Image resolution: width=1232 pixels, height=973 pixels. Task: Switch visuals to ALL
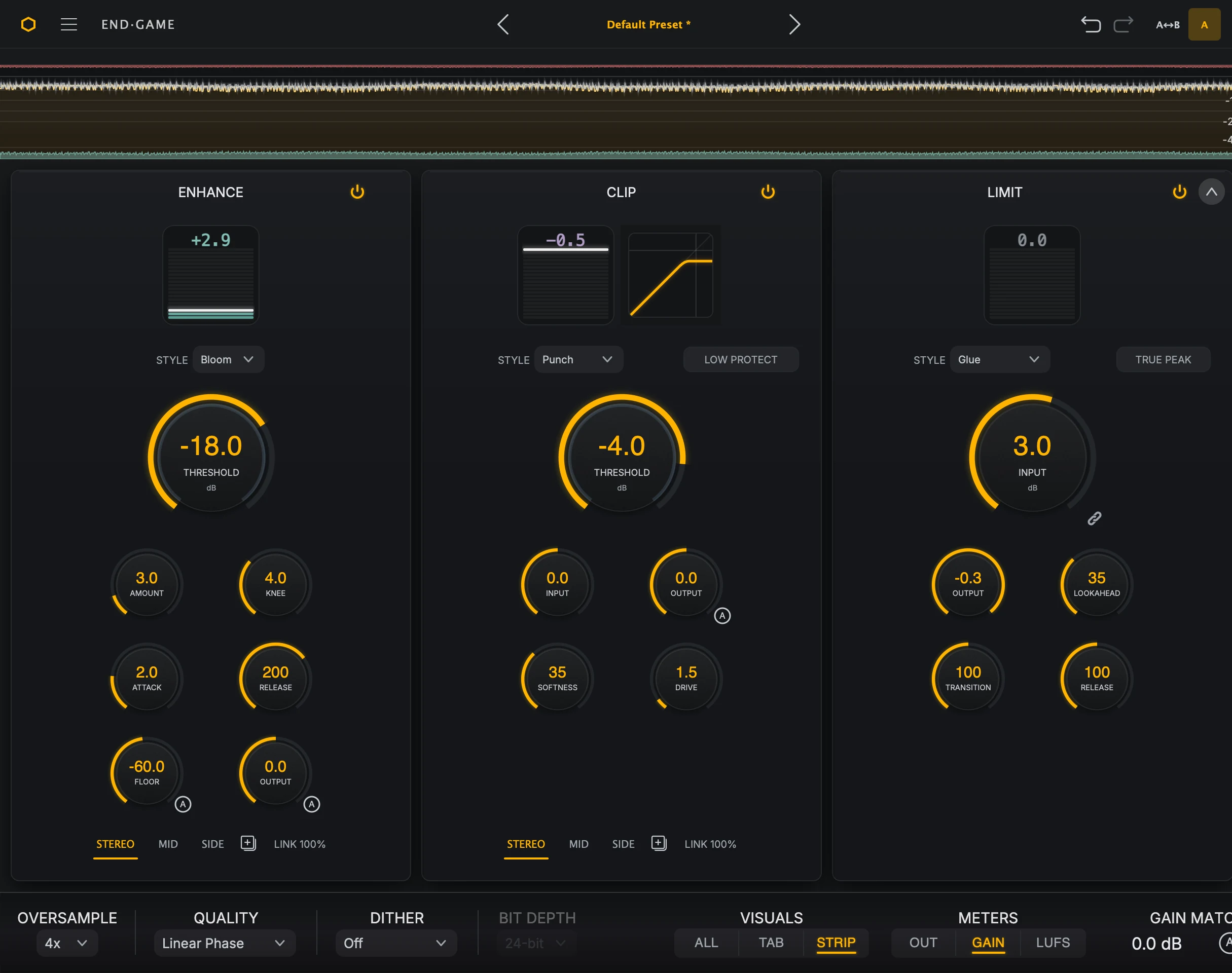[706, 943]
